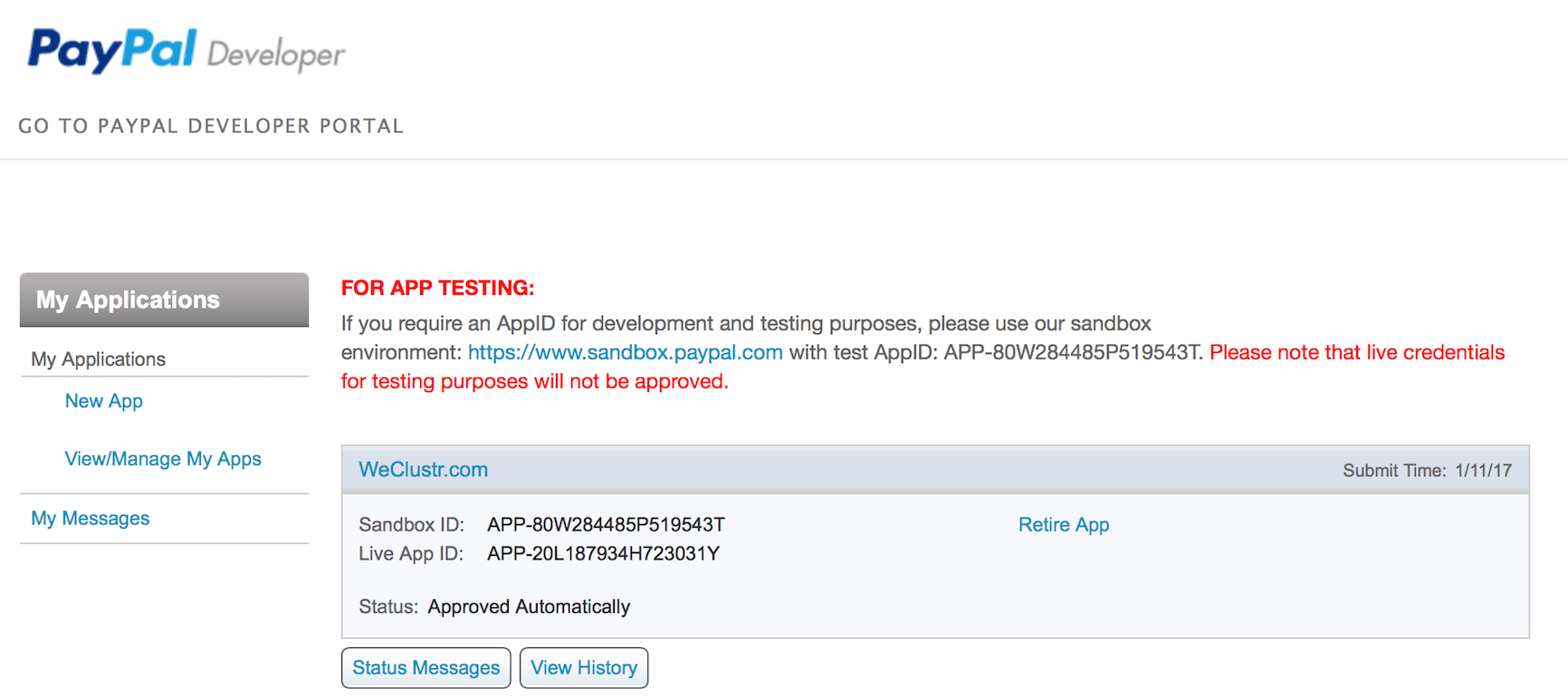Open My Messages in the sidebar
1568x697 pixels.
click(90, 519)
